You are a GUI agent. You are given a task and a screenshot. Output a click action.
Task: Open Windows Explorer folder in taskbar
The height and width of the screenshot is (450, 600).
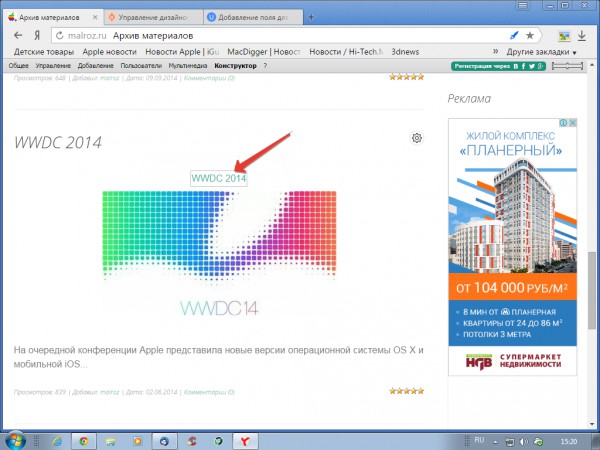point(111,441)
